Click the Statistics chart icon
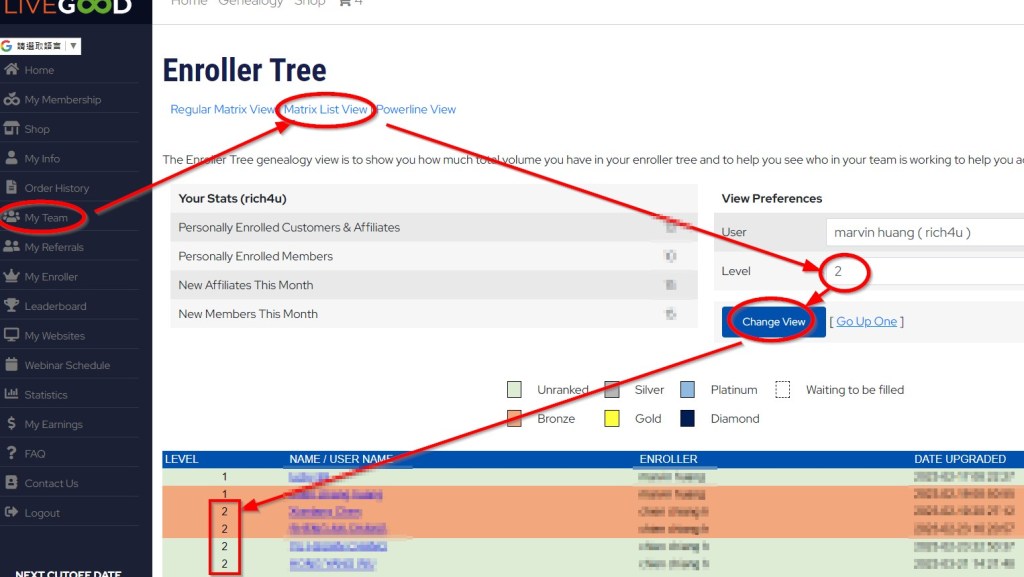Screen dimensions: 1024x577 12,395
